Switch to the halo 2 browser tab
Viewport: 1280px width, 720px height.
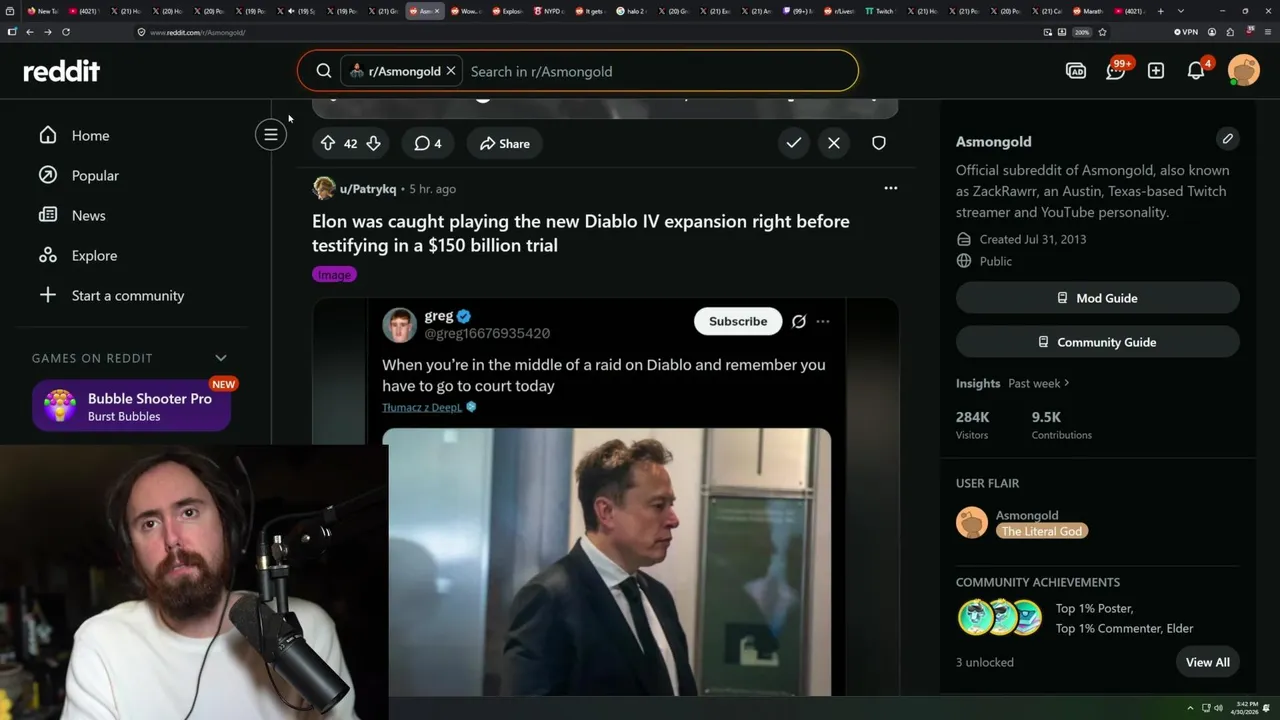click(x=632, y=11)
